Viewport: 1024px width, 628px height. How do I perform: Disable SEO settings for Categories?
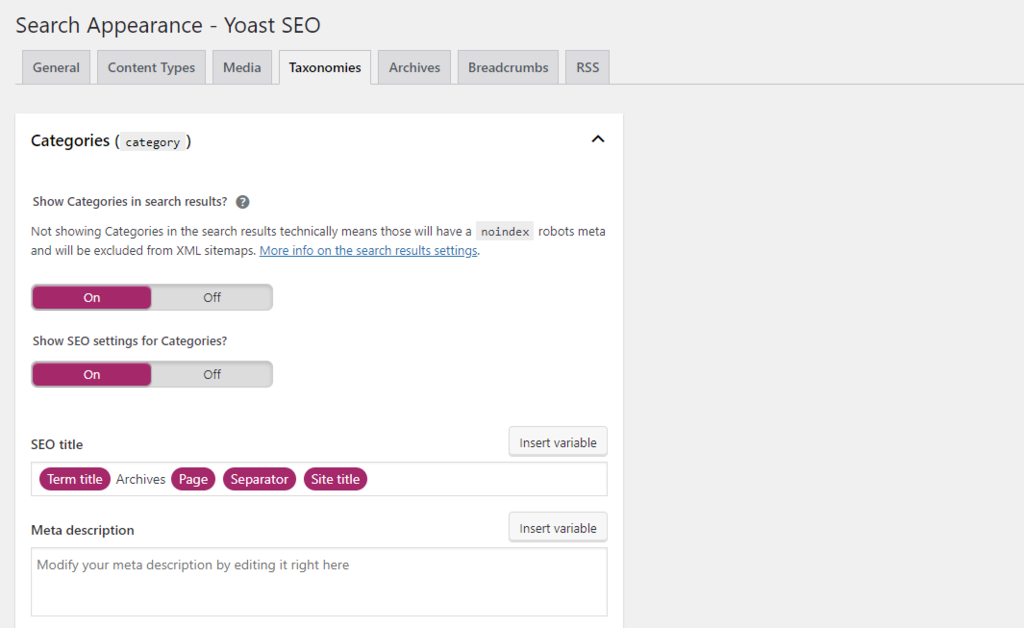click(x=211, y=374)
